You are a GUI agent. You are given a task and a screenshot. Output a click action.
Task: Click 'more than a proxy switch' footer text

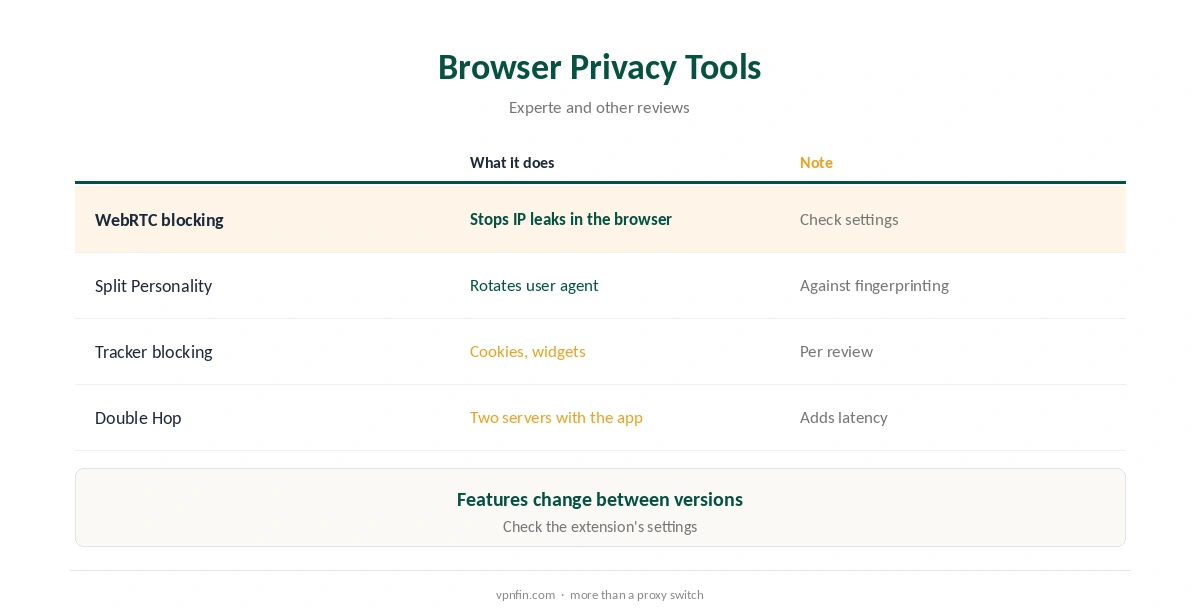click(x=637, y=595)
